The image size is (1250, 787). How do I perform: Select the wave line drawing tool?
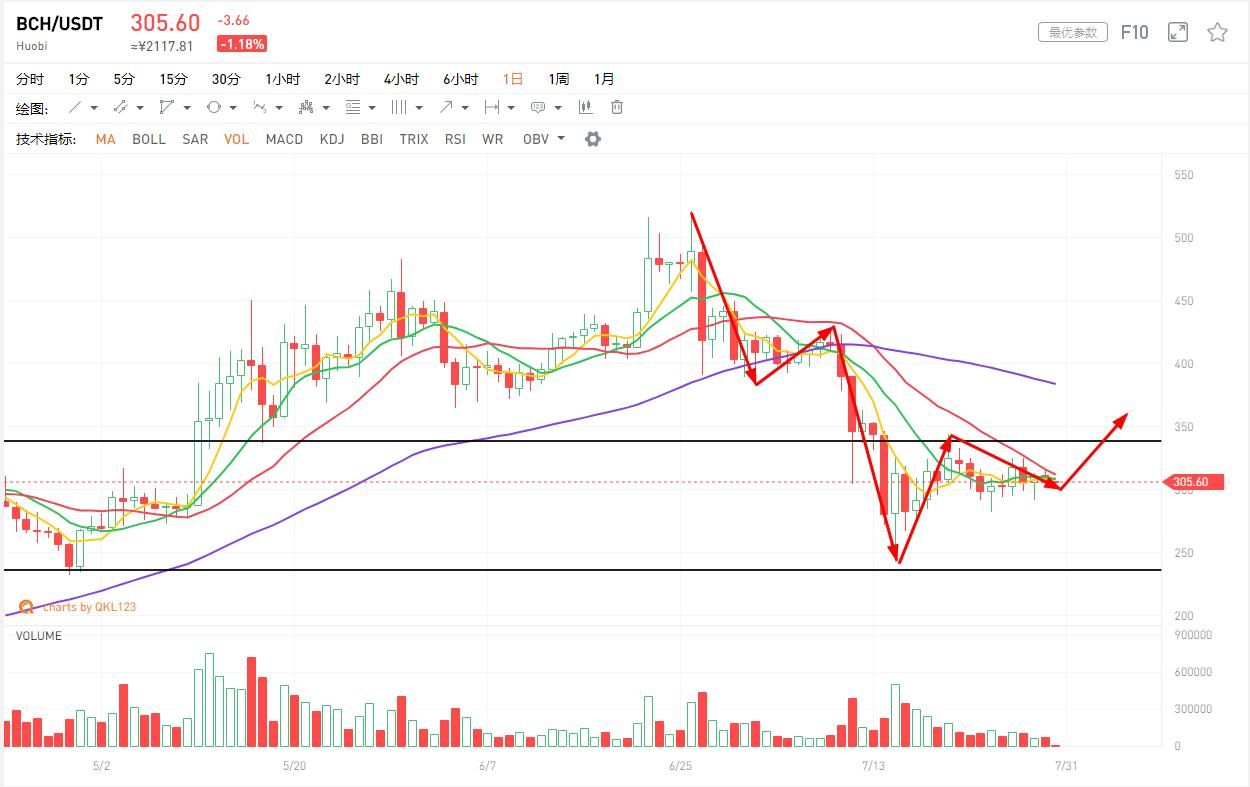[260, 107]
